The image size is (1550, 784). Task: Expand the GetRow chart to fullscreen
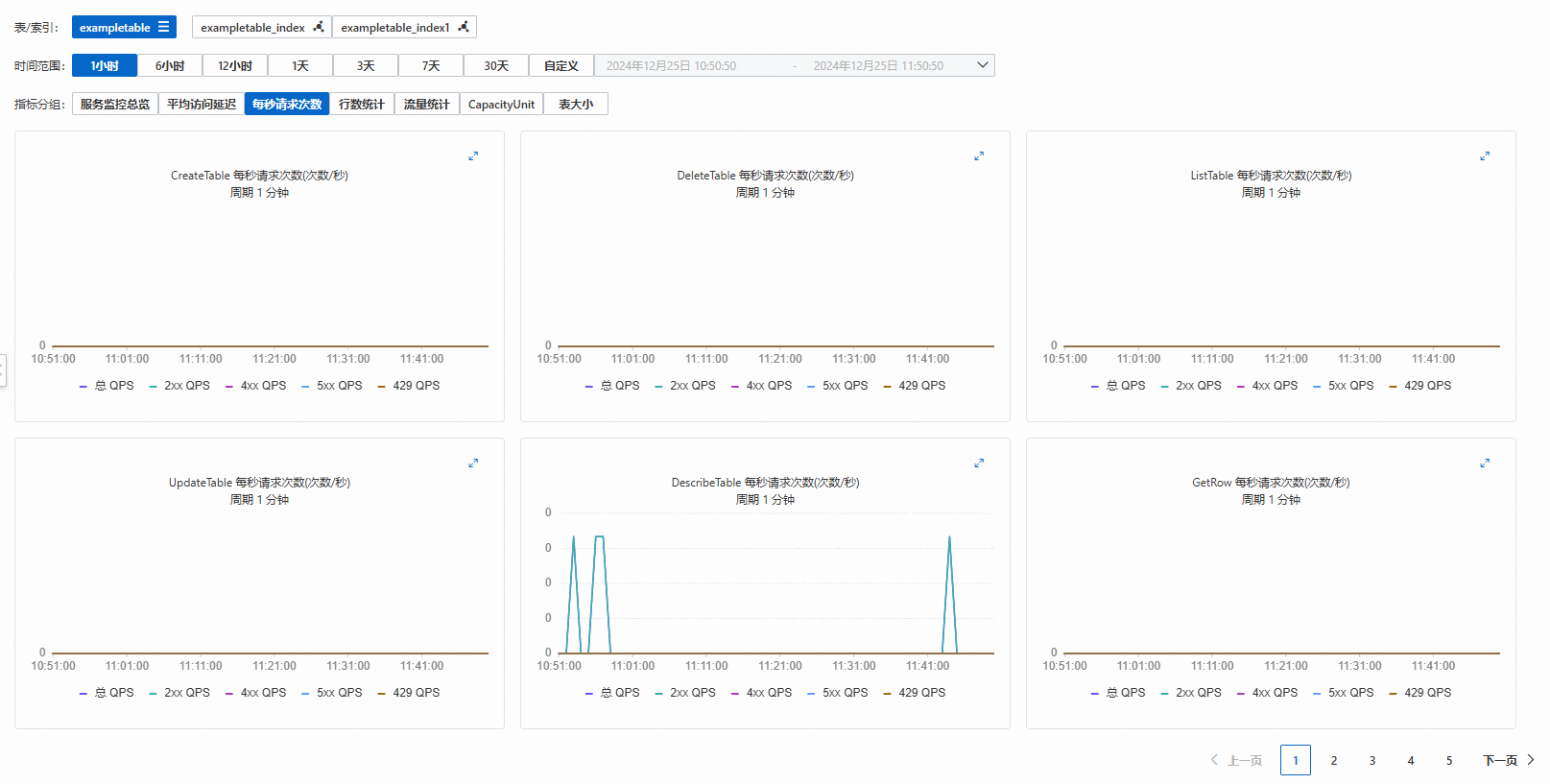[x=1485, y=463]
